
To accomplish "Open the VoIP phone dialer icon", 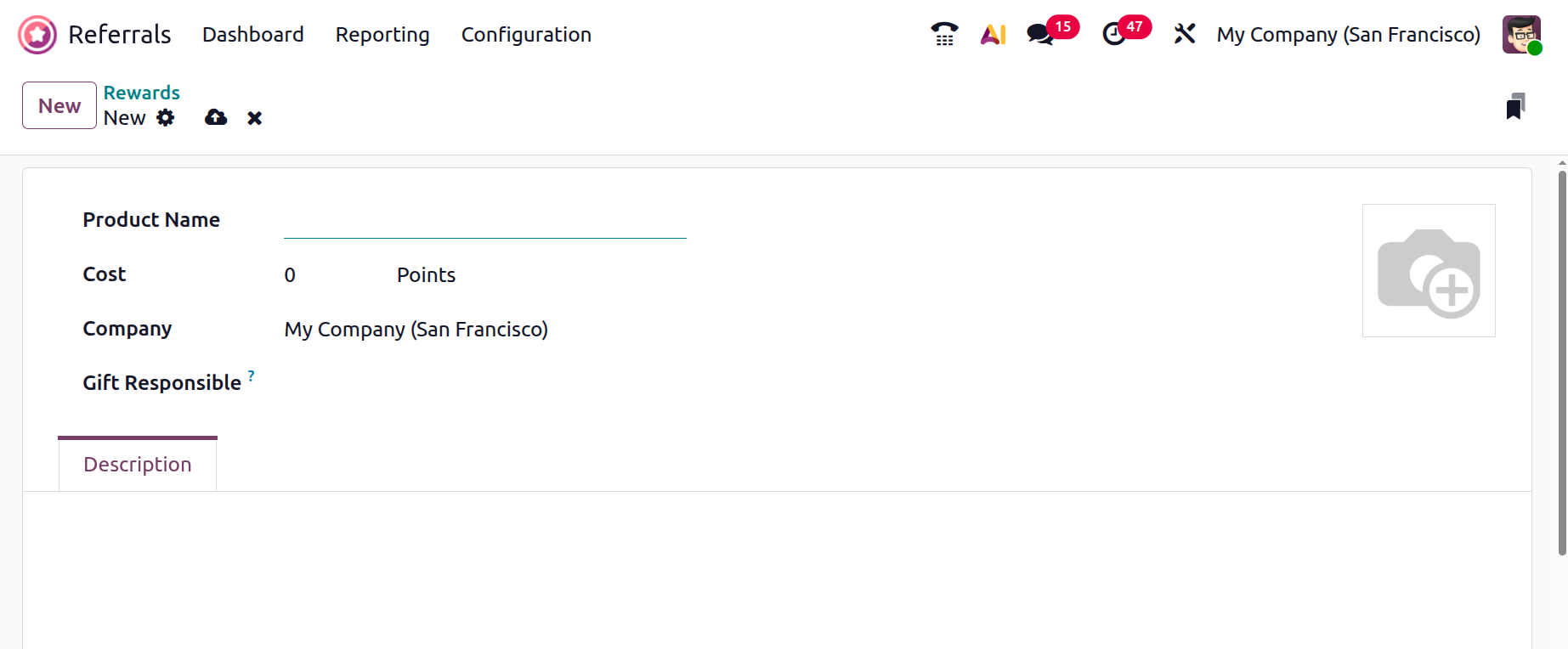I will coord(944,35).
